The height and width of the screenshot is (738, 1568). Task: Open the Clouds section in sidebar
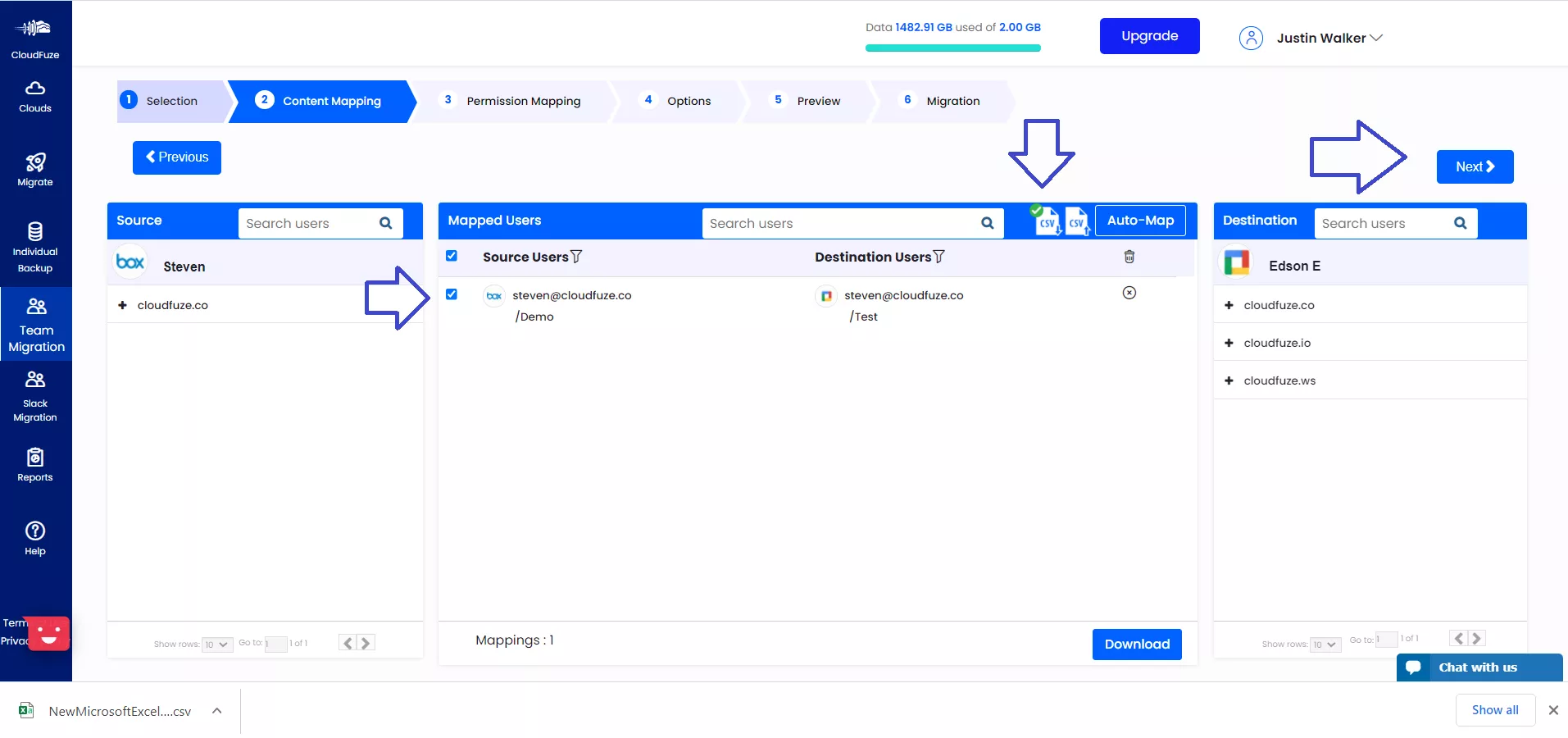click(35, 97)
